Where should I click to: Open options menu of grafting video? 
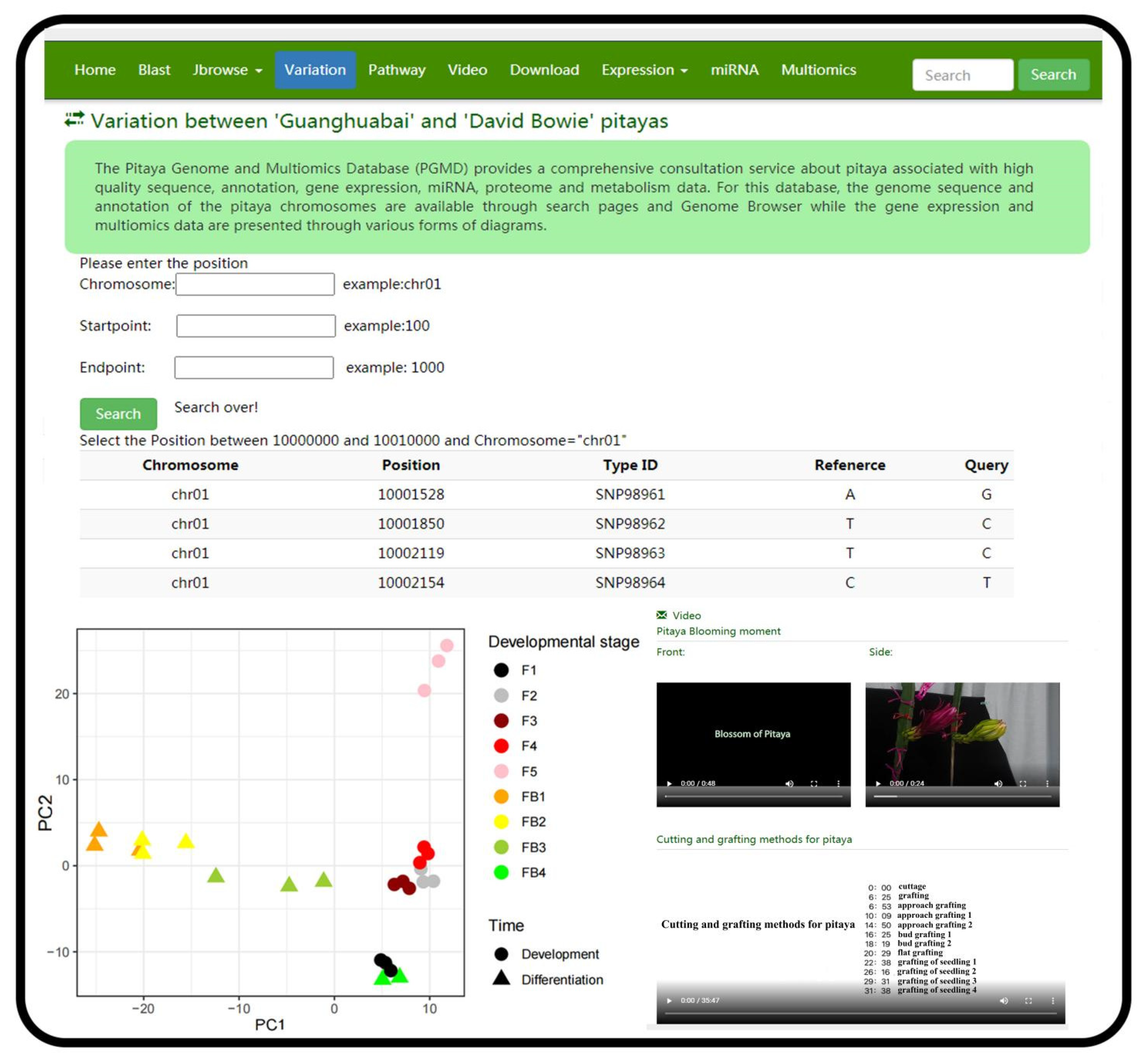pos(1053,1001)
